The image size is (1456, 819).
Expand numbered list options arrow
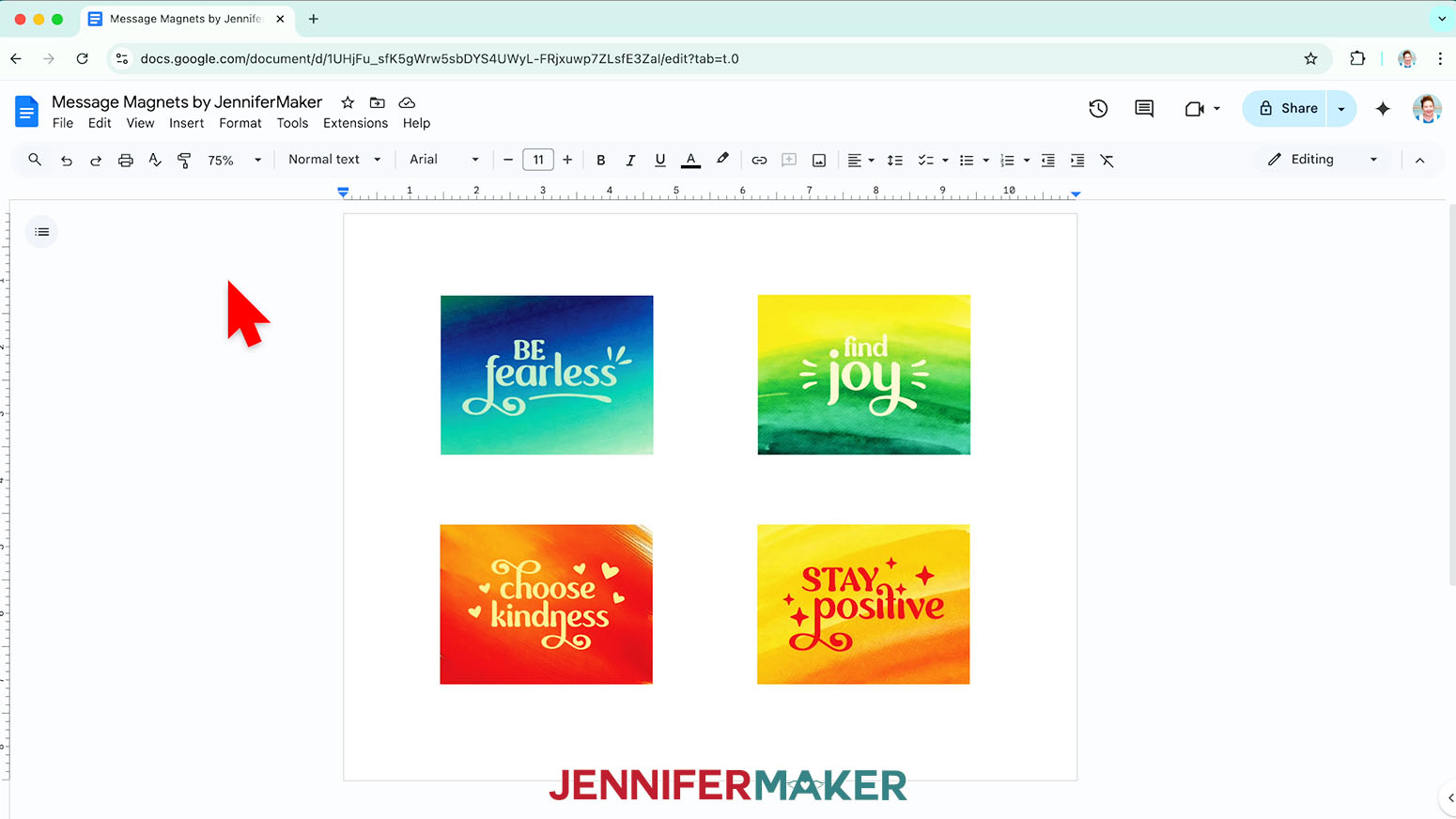click(x=1027, y=161)
